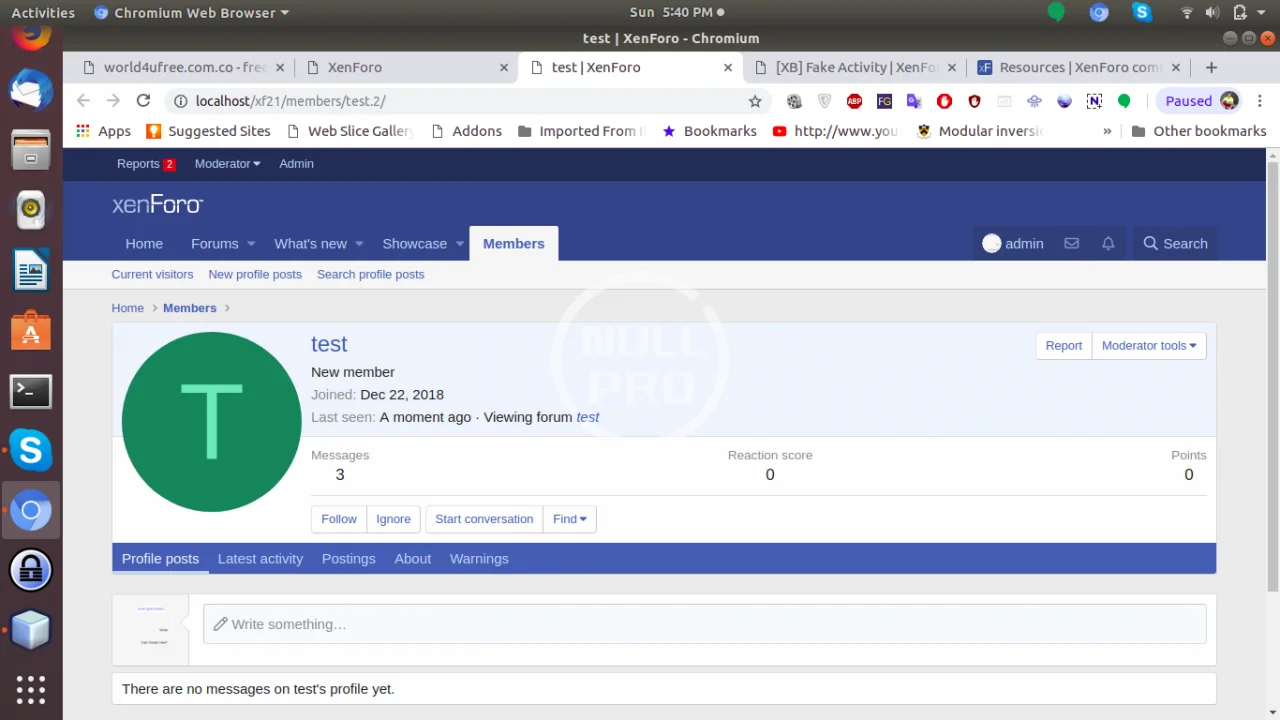Bookmark this page with star icon
Screen dimensions: 1280x720
click(x=755, y=101)
